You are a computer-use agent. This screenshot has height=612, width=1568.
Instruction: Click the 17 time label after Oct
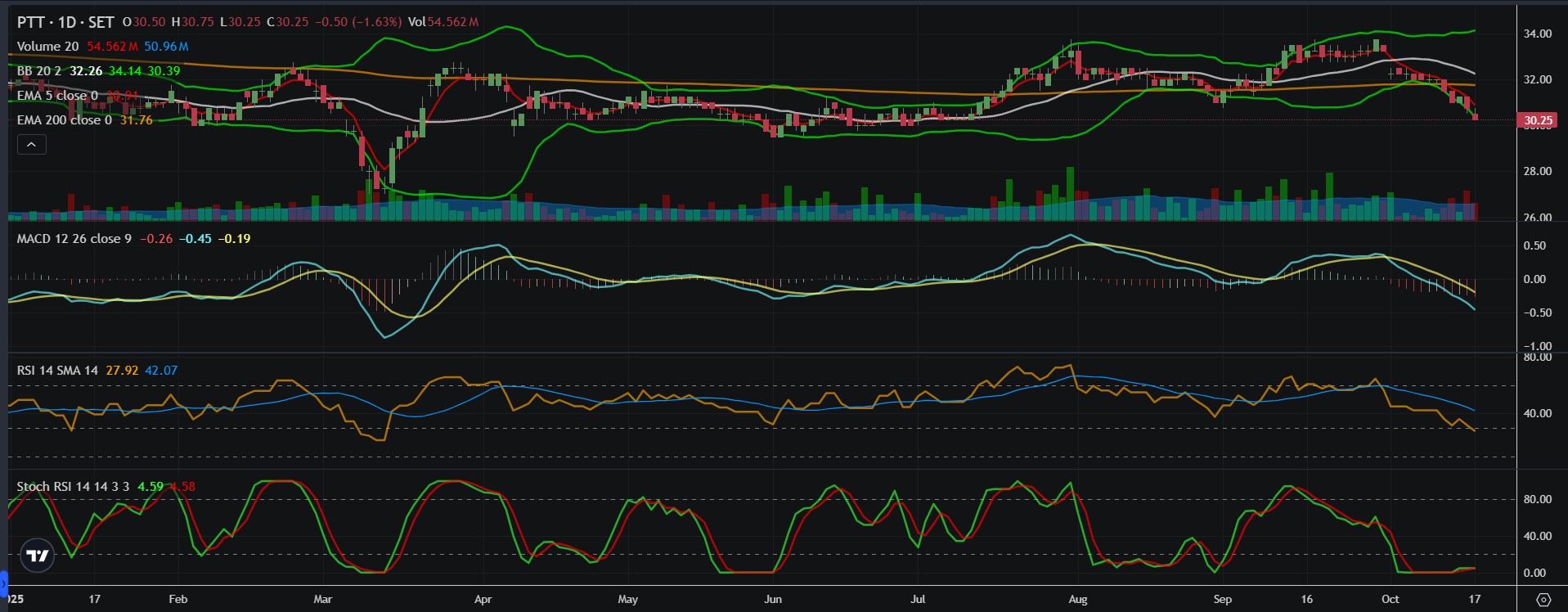click(1475, 599)
